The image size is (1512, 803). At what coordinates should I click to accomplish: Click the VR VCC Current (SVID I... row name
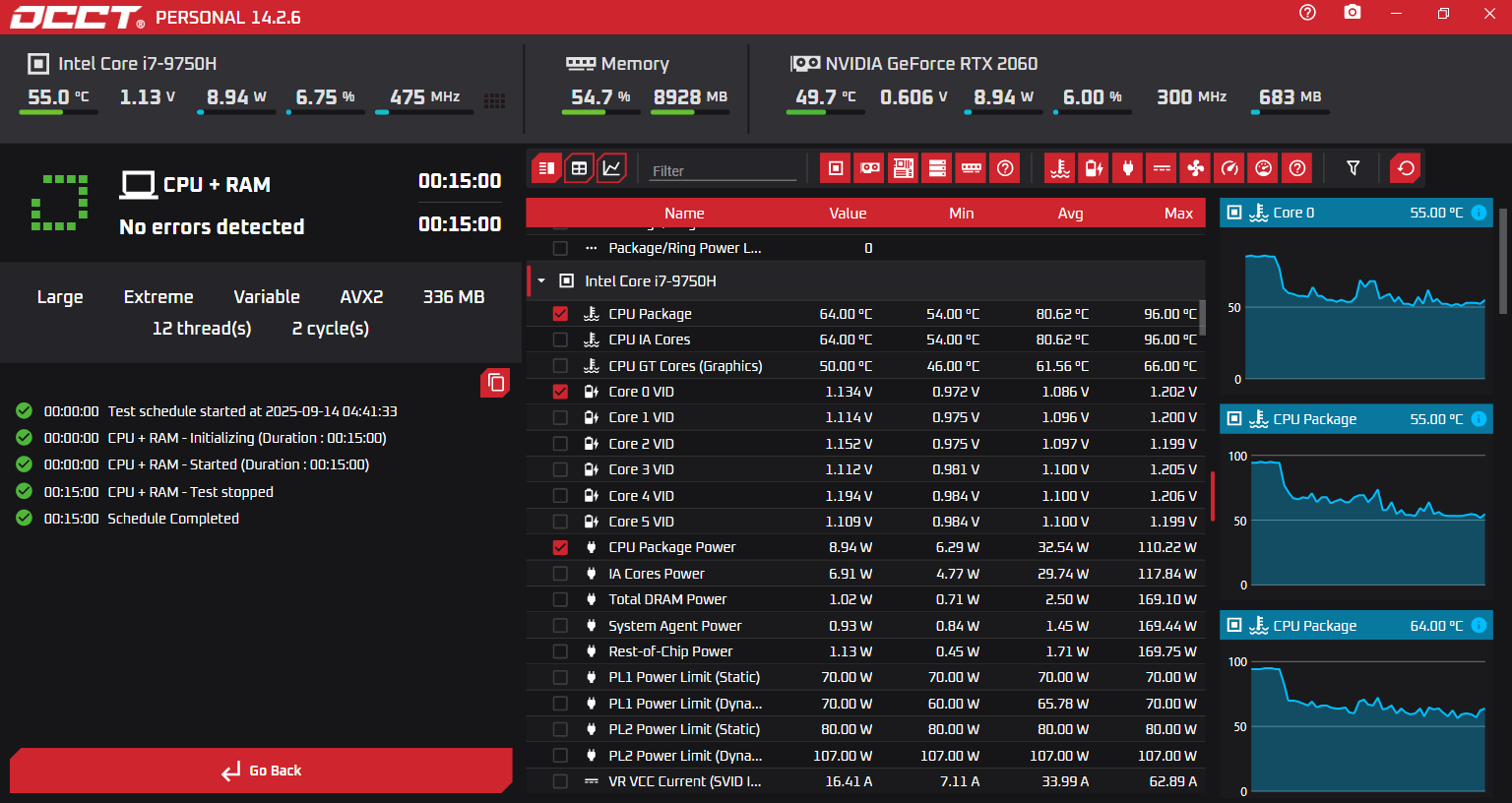tap(685, 781)
